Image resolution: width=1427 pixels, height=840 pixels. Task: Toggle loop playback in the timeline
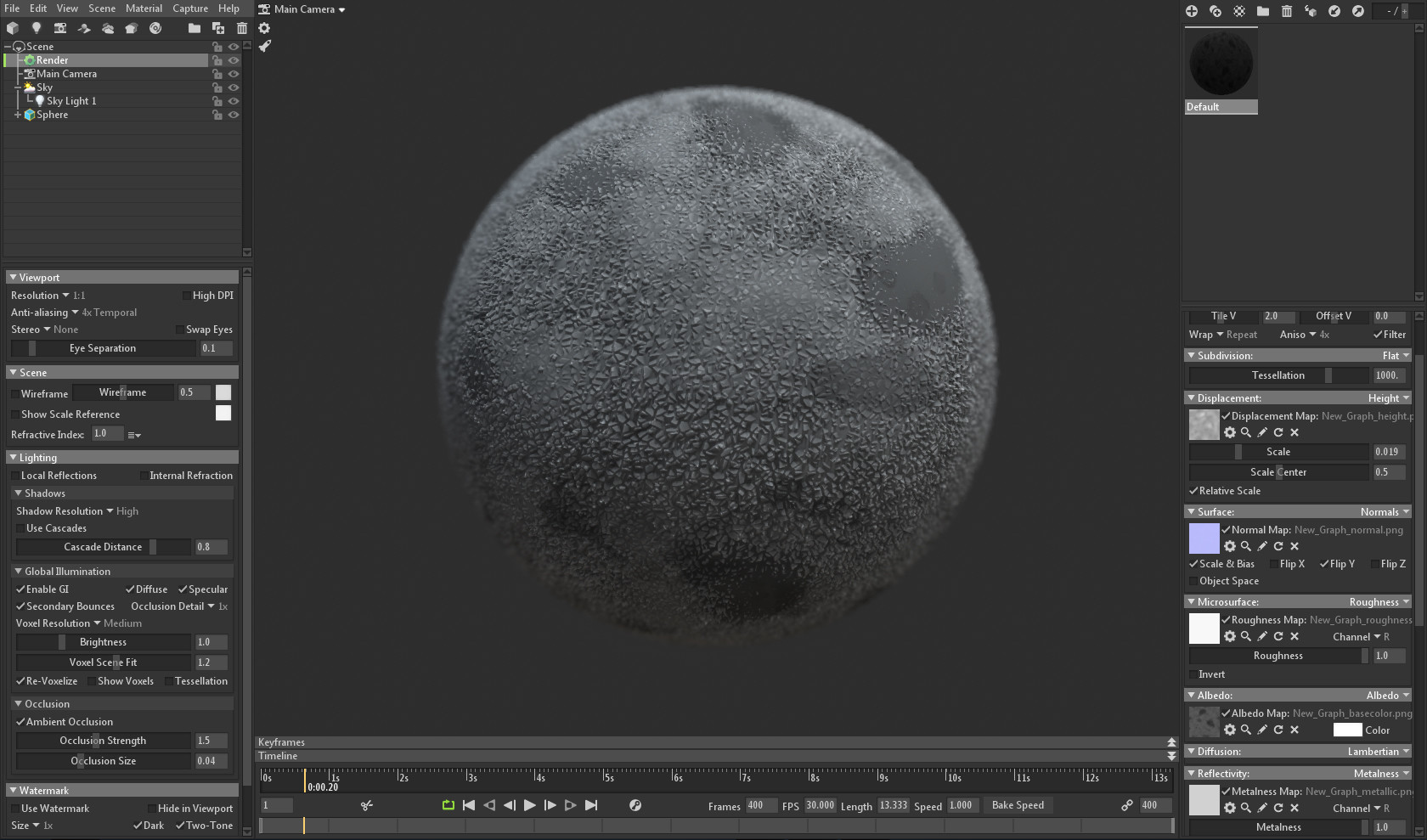[x=448, y=805]
